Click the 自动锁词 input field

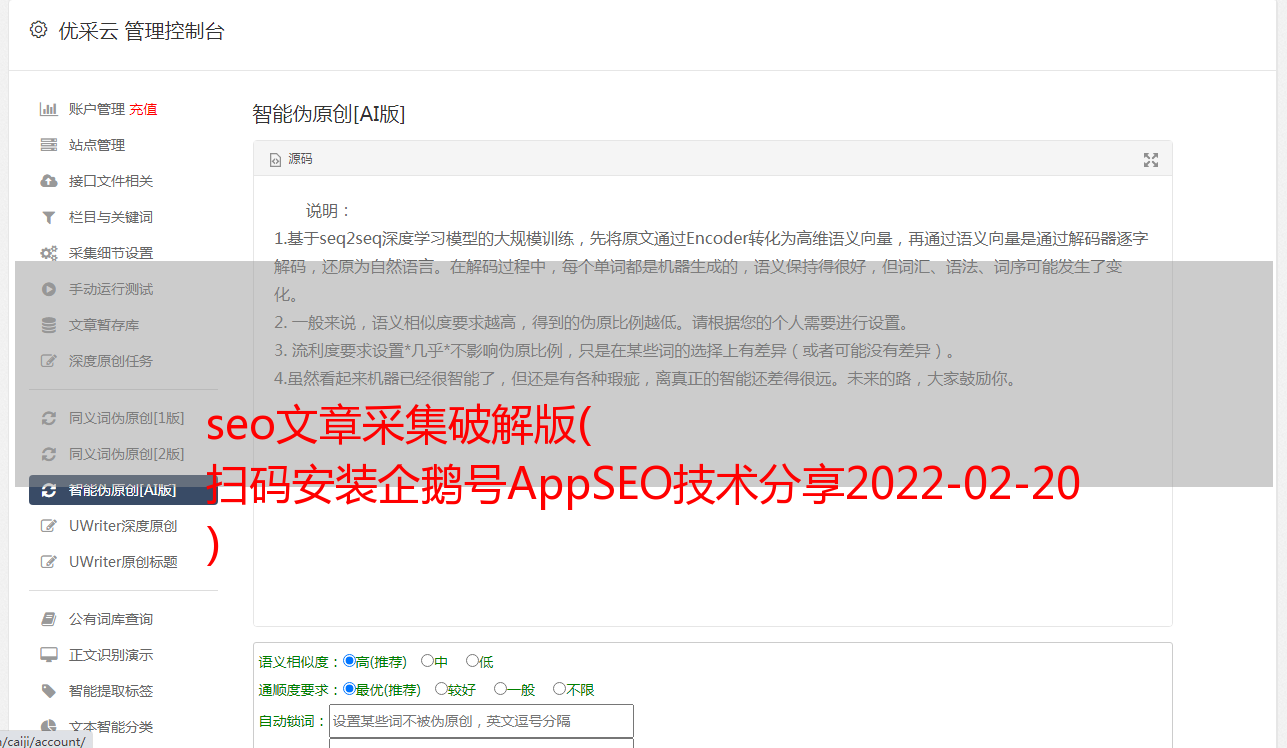pyautogui.click(x=481, y=721)
